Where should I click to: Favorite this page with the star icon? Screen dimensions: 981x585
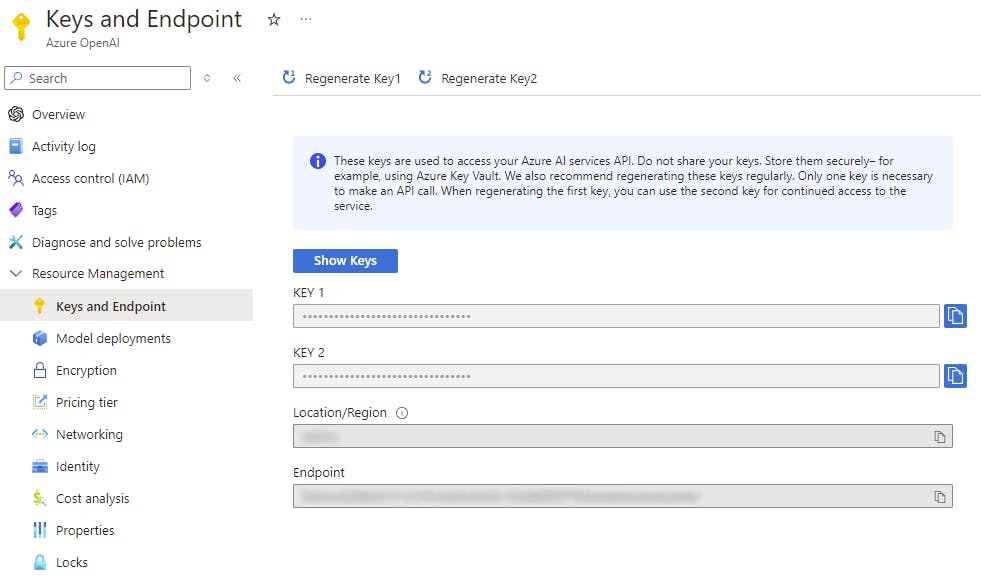[274, 19]
